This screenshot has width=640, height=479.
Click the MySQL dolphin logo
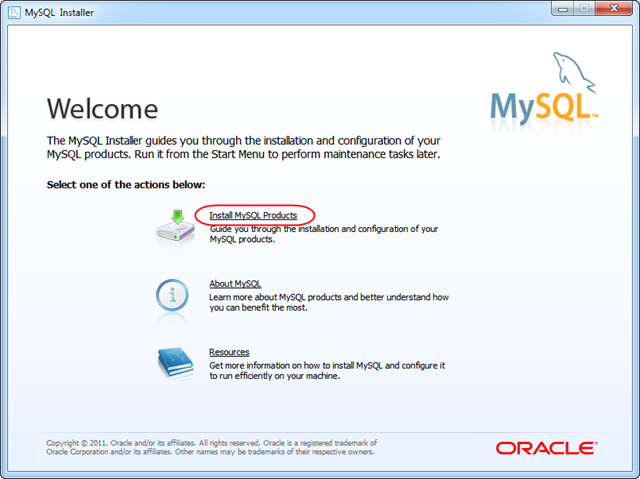[x=544, y=87]
